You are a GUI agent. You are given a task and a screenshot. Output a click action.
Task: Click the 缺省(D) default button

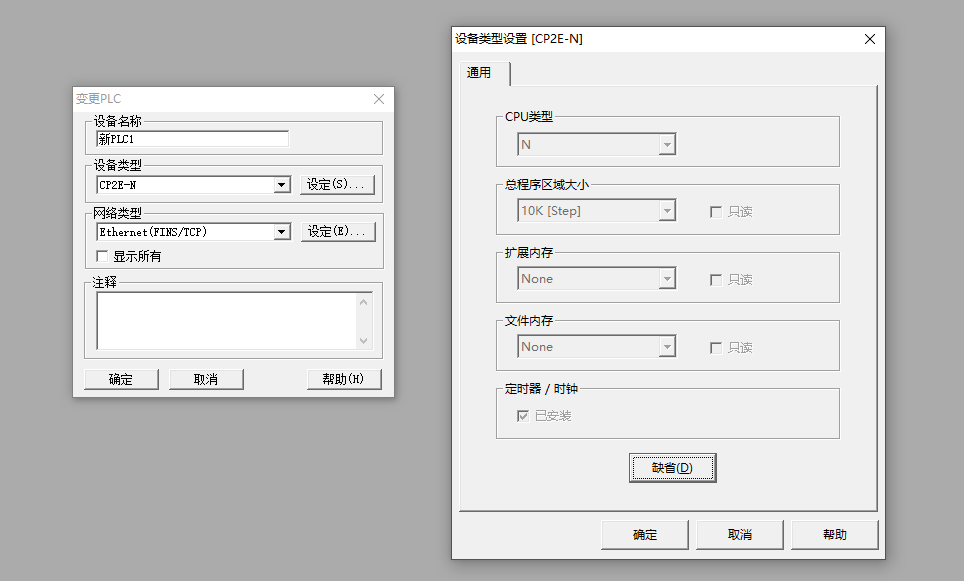pyautogui.click(x=672, y=468)
